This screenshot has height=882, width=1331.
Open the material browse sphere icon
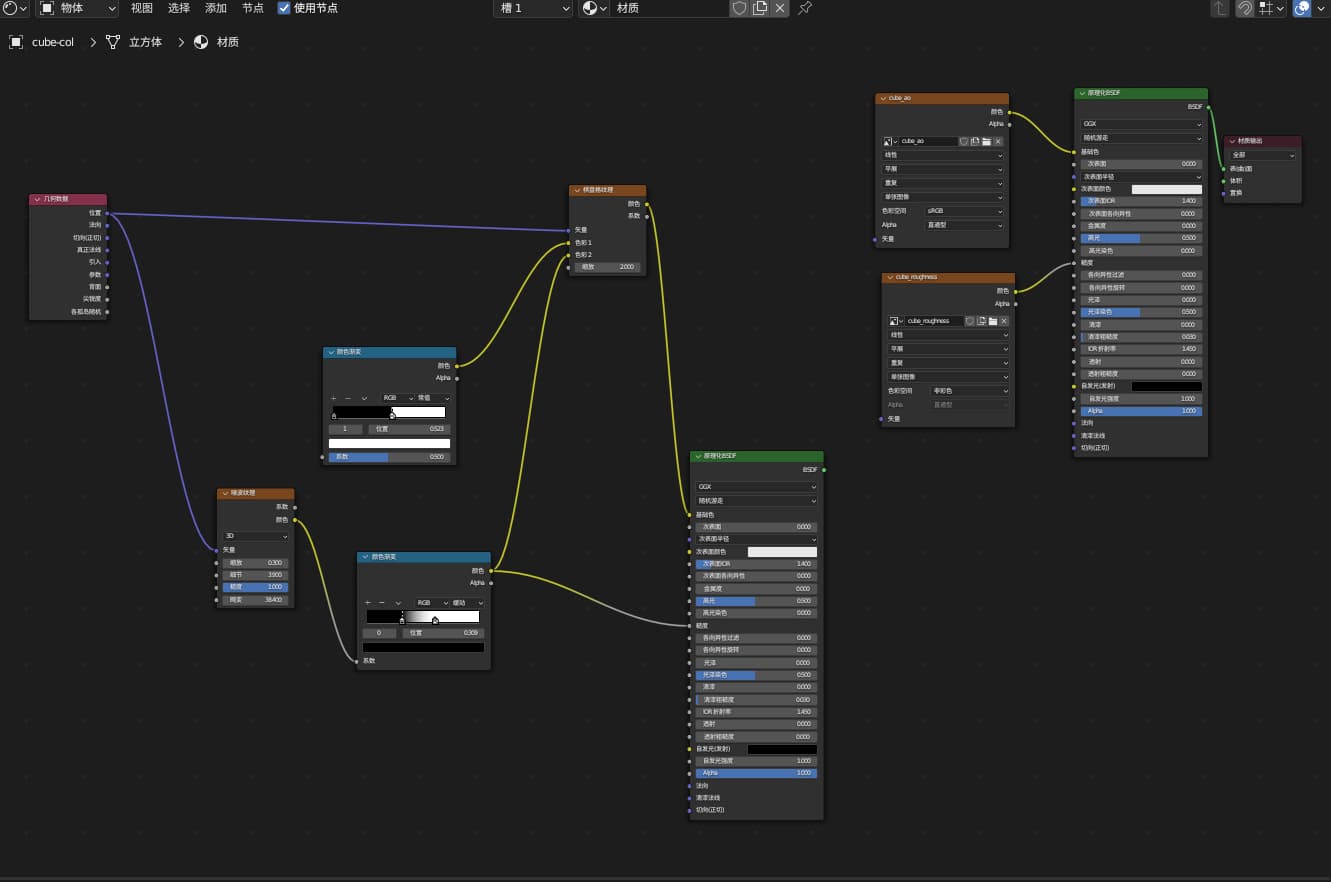[591, 8]
